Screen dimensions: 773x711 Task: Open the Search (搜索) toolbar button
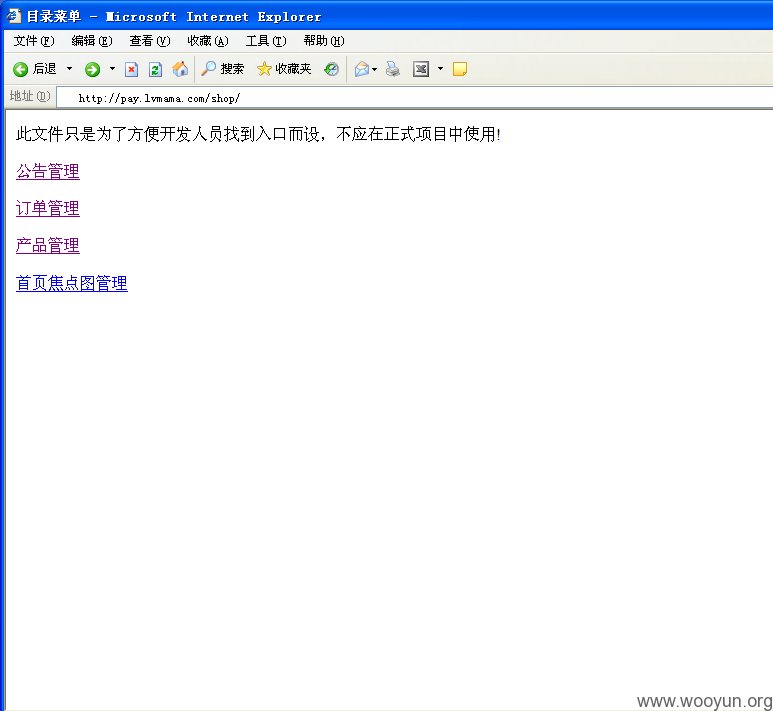(222, 69)
